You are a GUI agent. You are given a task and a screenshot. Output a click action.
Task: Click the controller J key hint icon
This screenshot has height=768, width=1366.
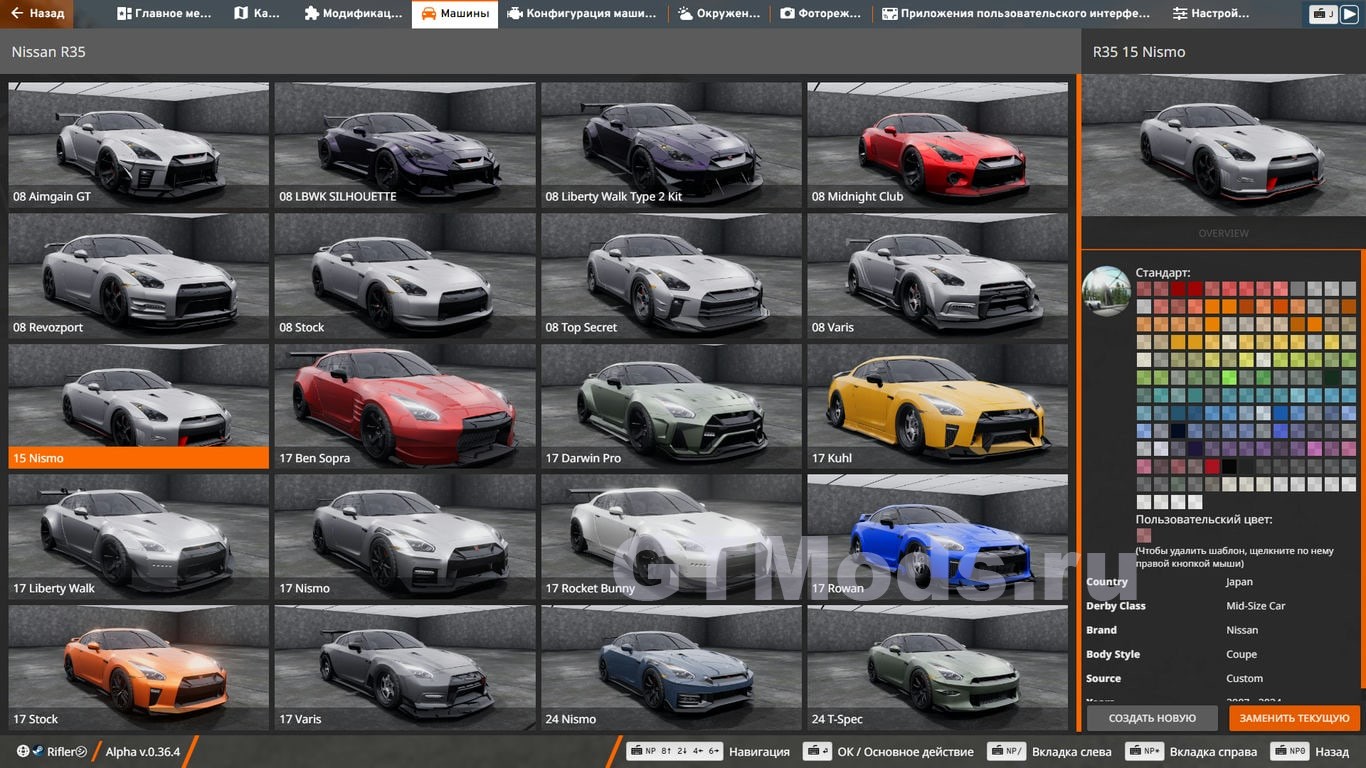click(1324, 14)
